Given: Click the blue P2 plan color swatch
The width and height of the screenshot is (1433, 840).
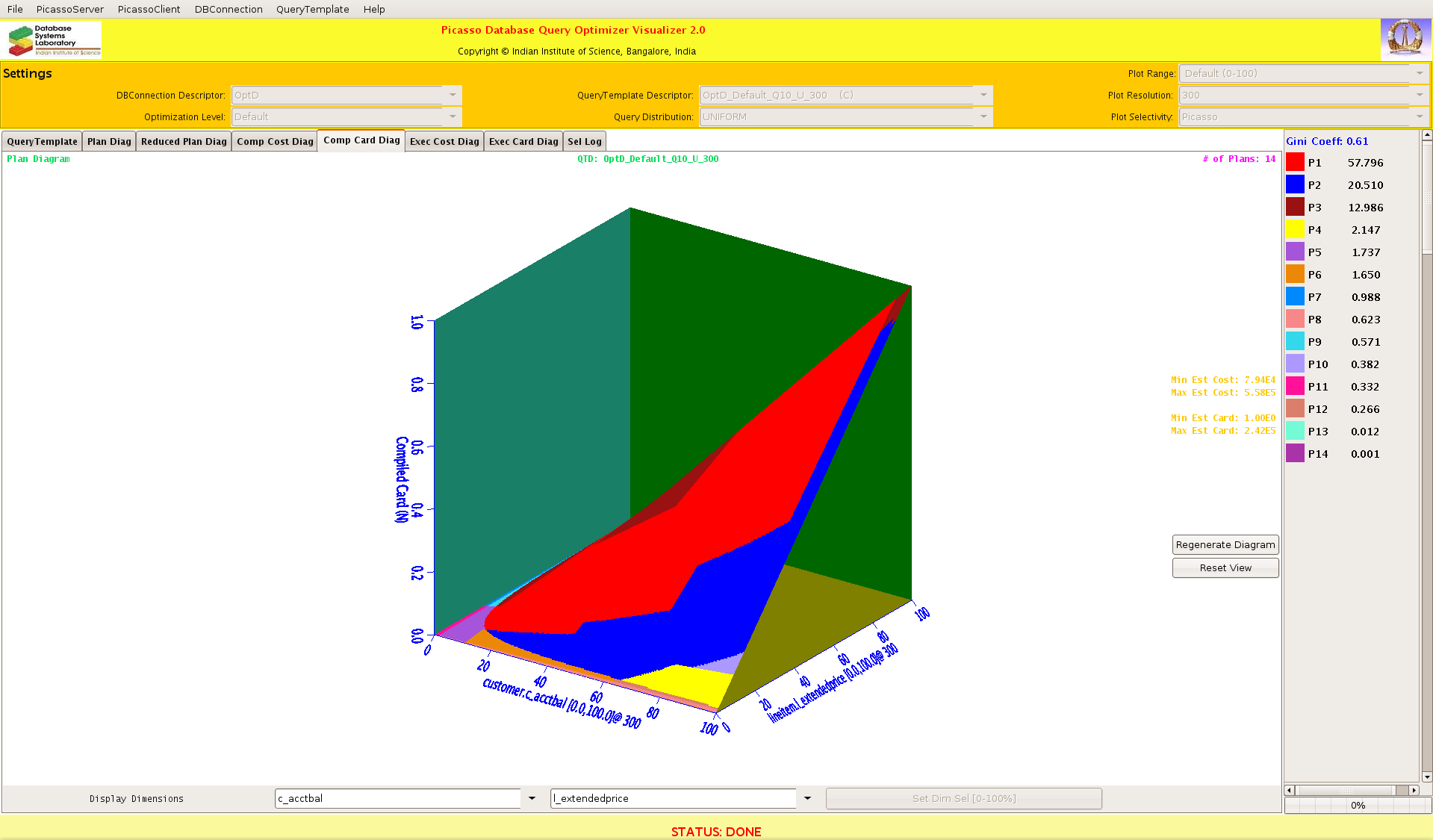Looking at the screenshot, I should pyautogui.click(x=1295, y=185).
